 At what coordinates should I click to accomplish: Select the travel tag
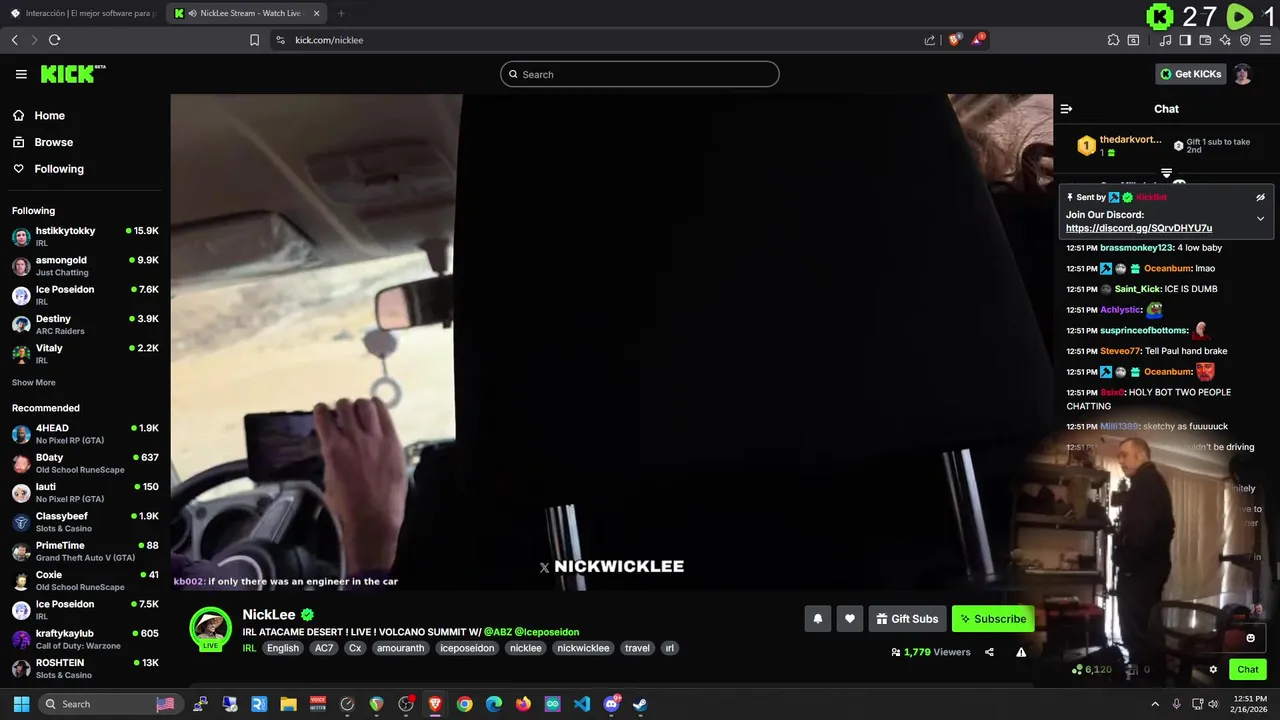click(x=637, y=648)
